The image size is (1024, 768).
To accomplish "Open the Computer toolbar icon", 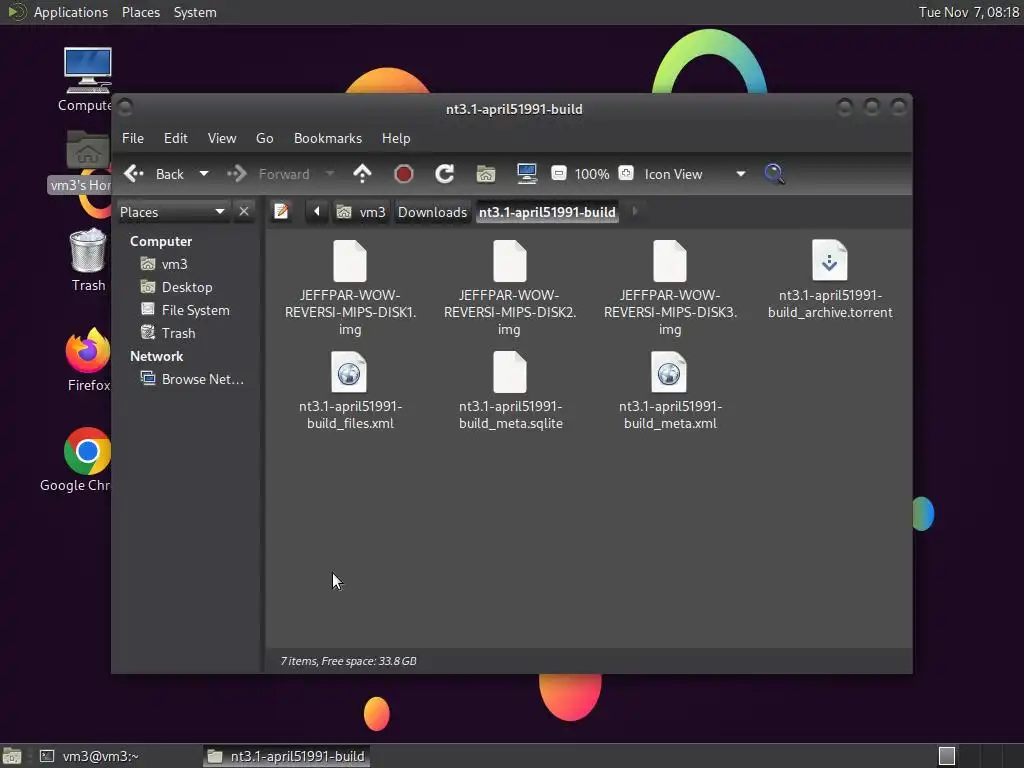I will coord(526,174).
